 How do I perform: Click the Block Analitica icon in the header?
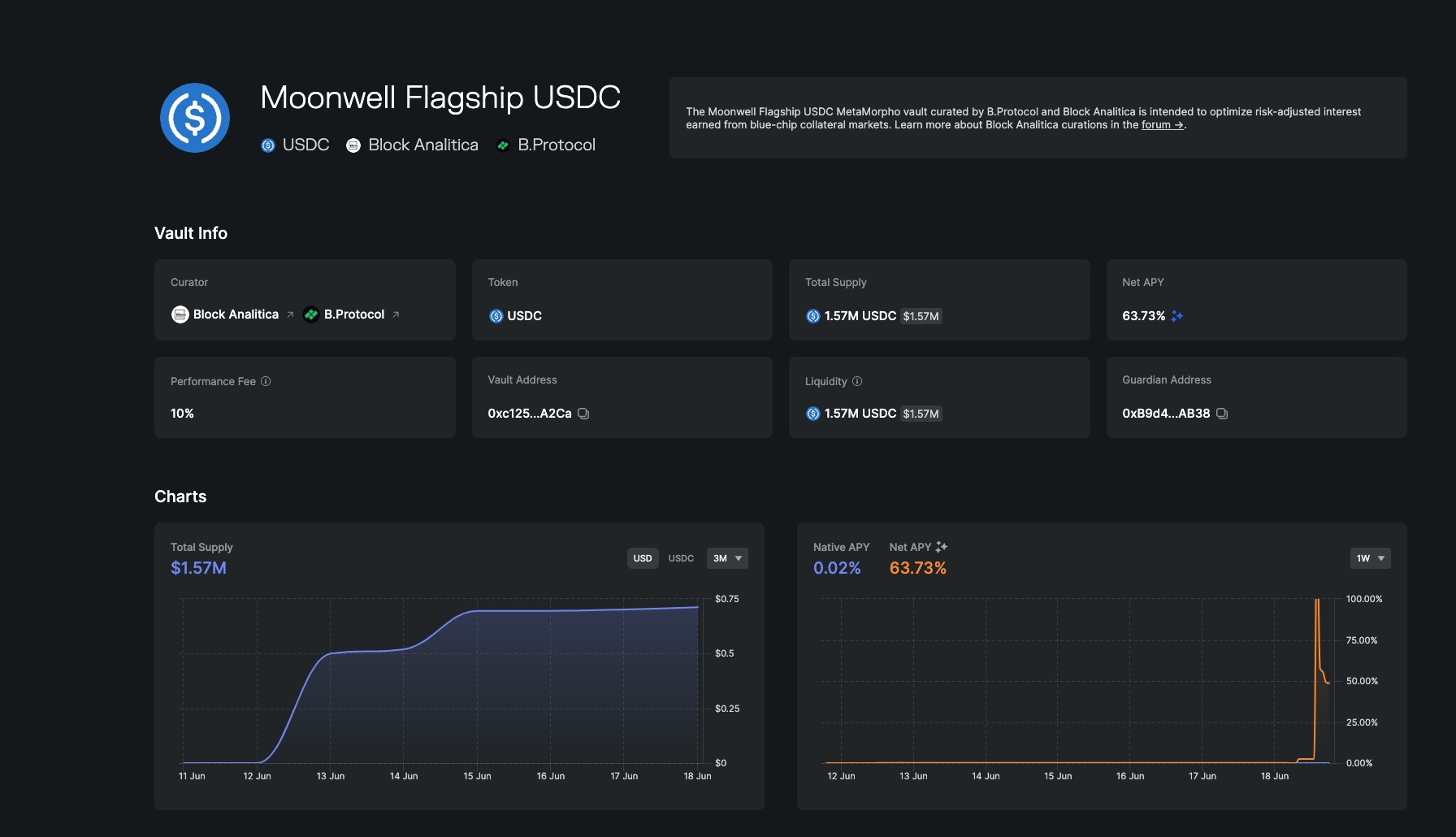(x=353, y=145)
